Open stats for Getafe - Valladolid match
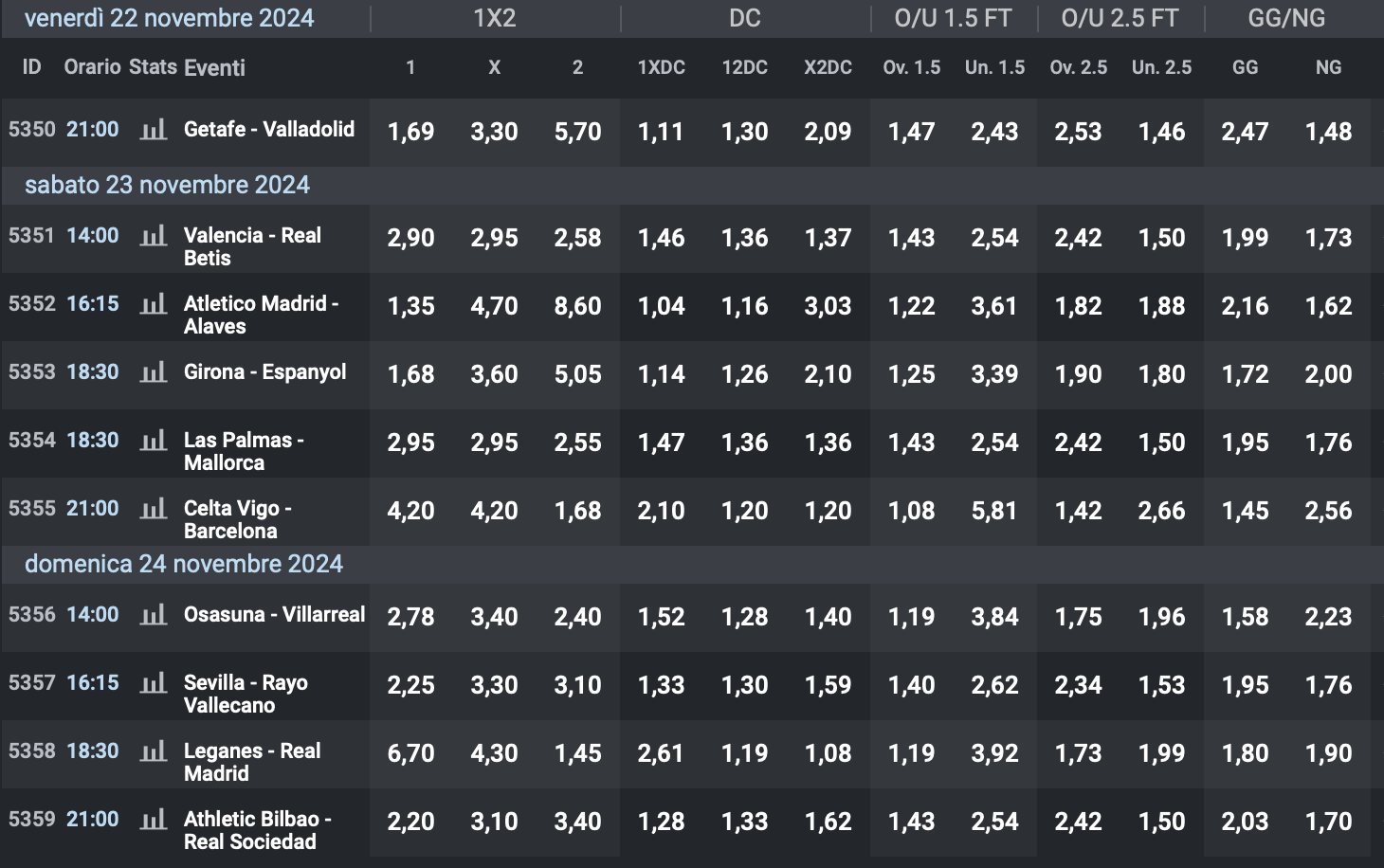This screenshot has height=868, width=1384. click(x=154, y=132)
